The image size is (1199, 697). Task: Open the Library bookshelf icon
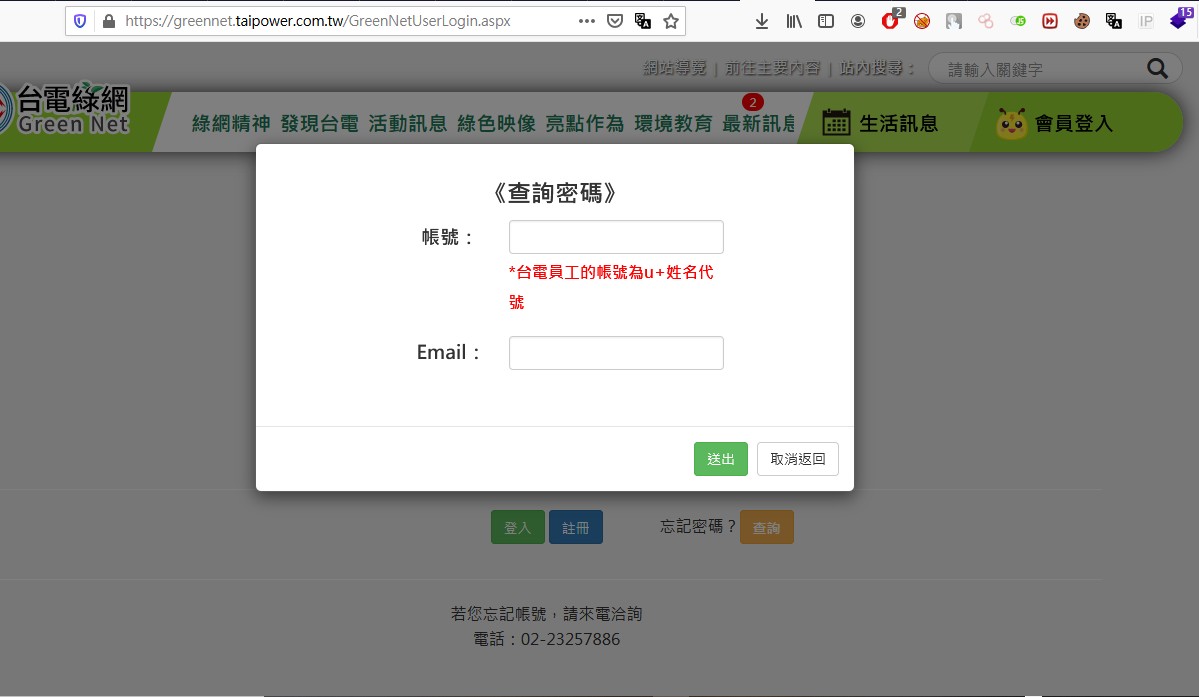[x=794, y=21]
